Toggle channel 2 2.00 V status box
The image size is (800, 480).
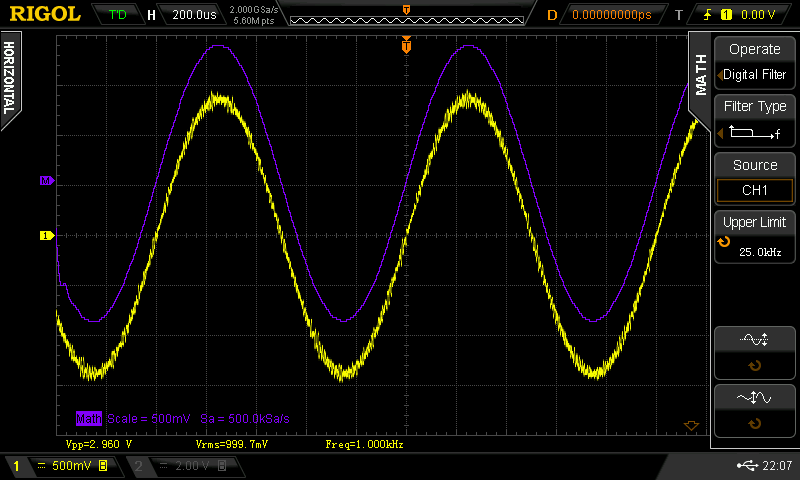(x=184, y=466)
